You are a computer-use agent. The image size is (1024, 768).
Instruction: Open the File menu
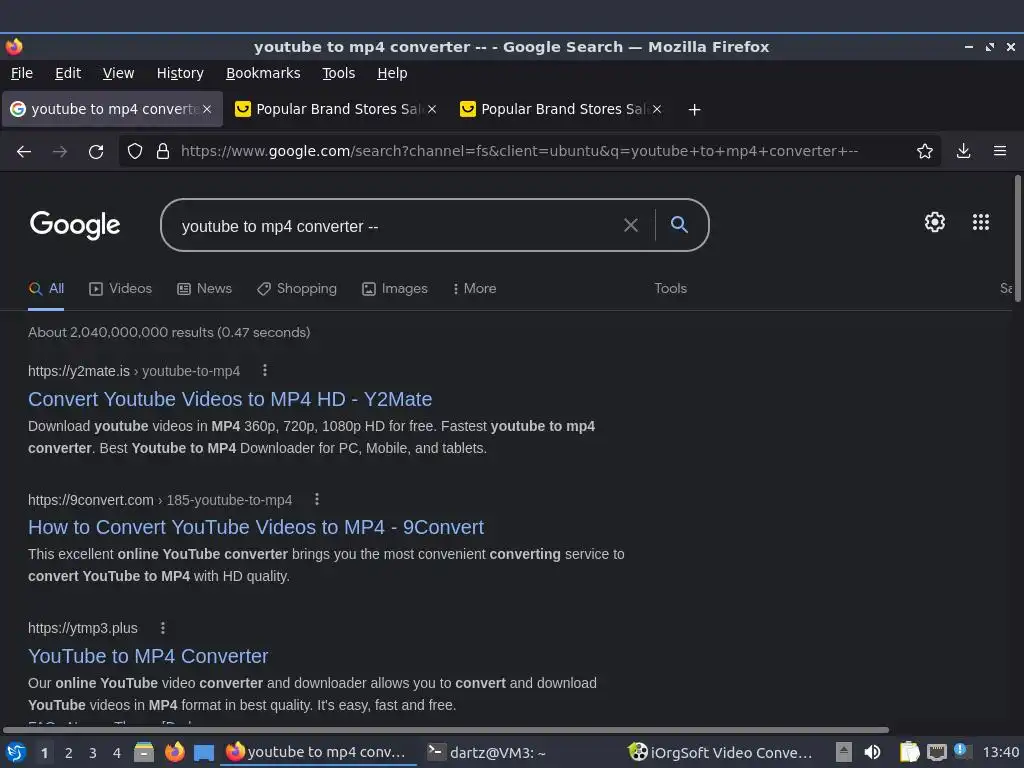pos(22,73)
